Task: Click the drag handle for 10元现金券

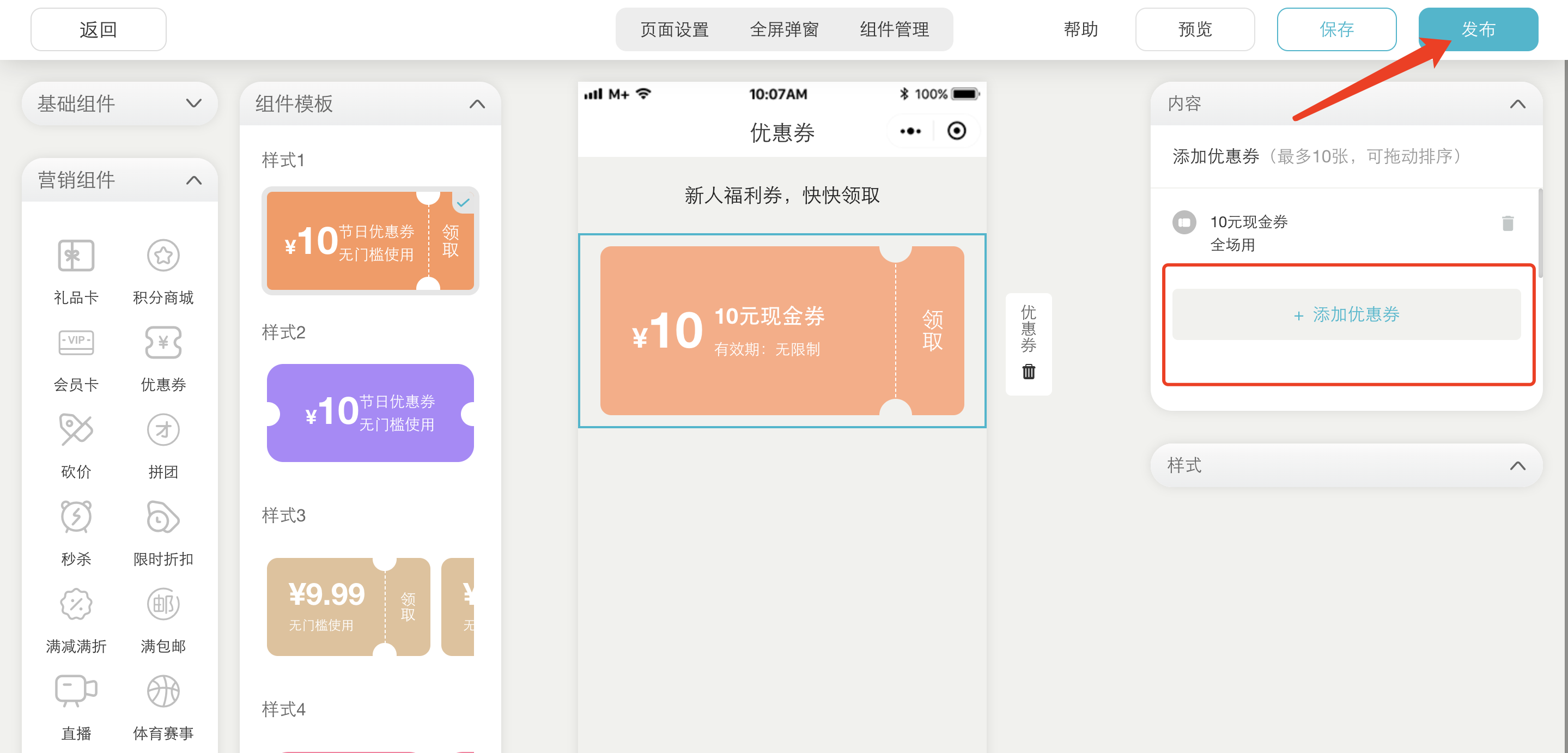Action: pos(1184,222)
